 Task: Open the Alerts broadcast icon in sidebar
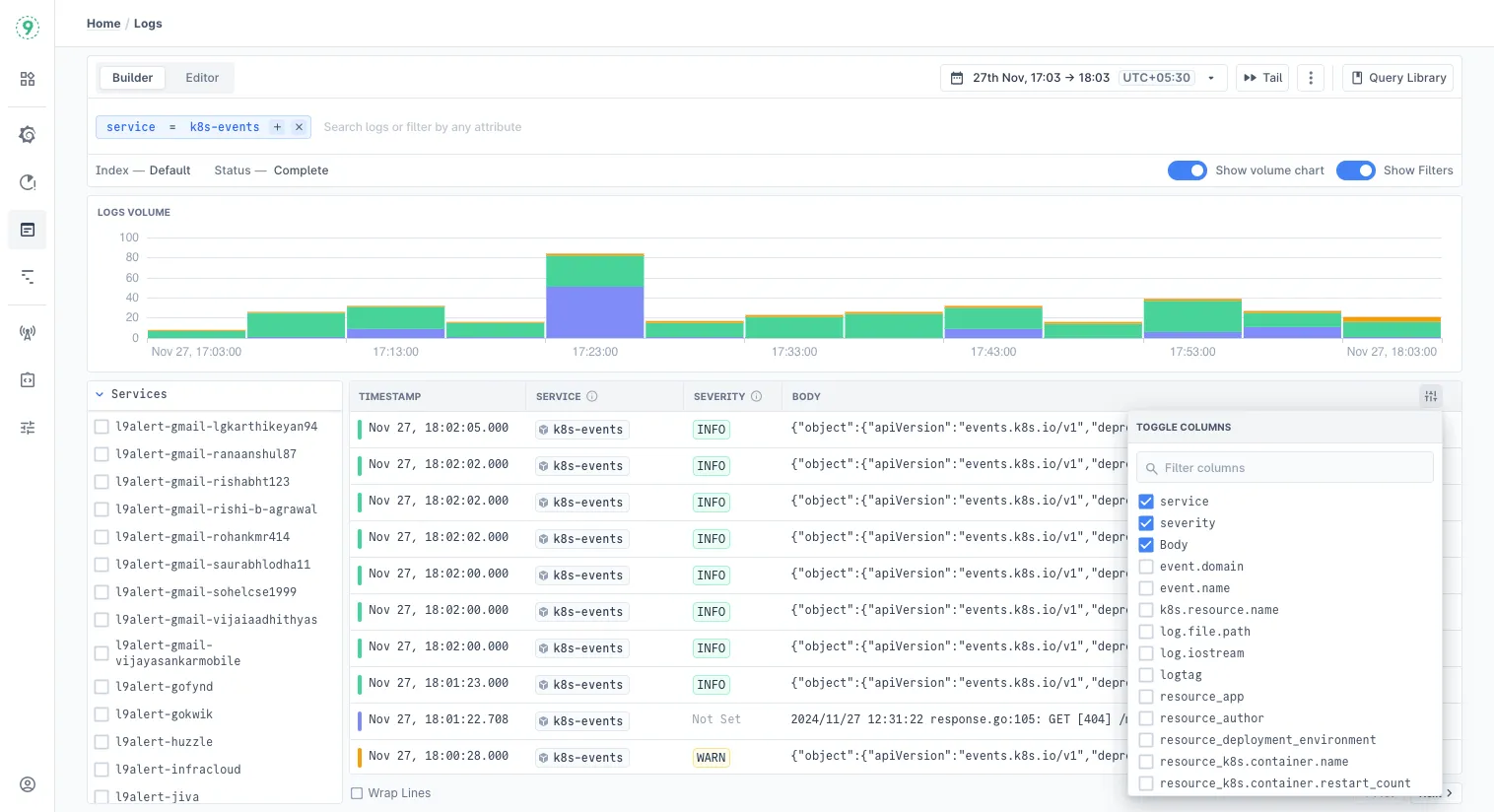coord(27,332)
